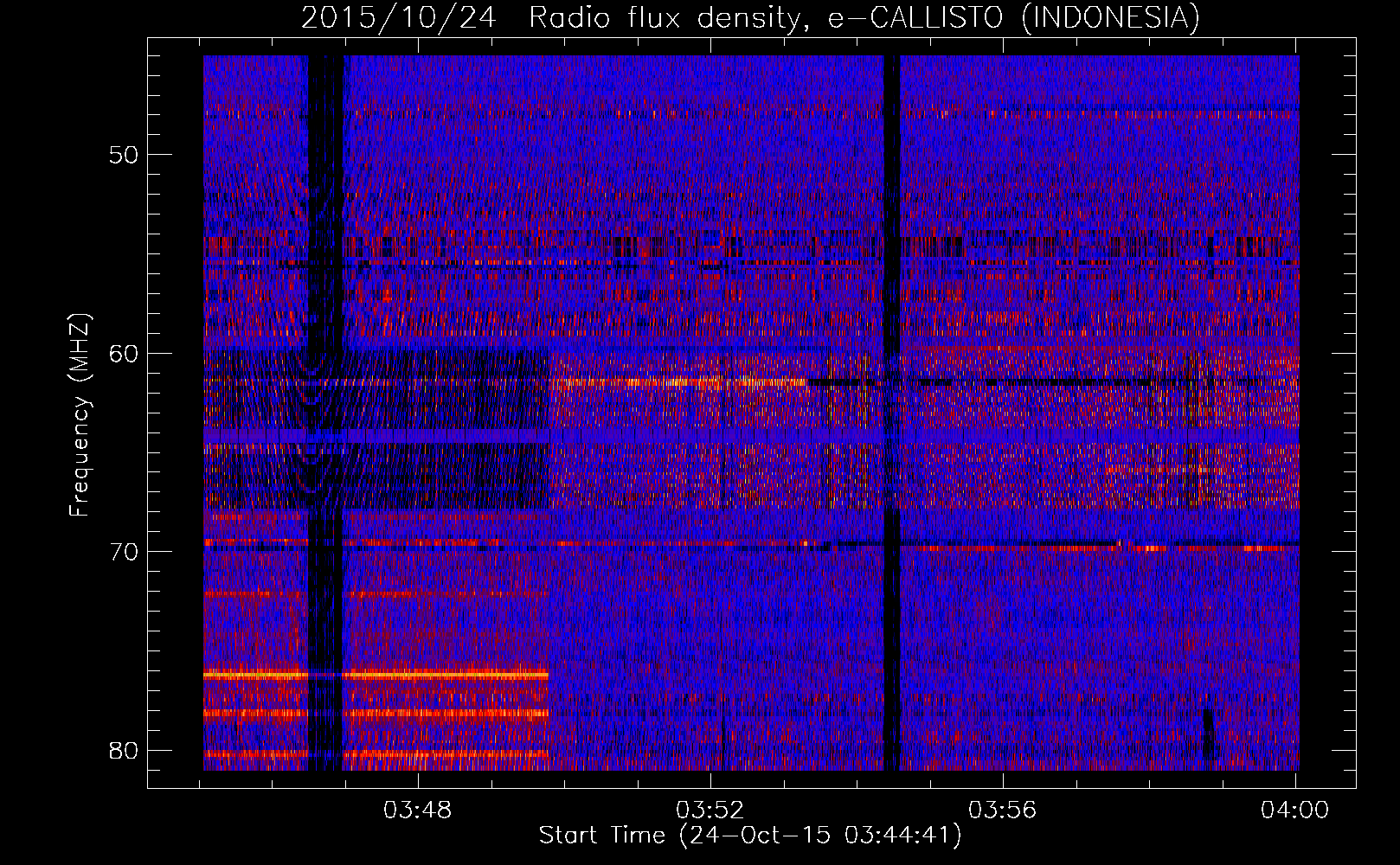
Task: Click the small black notch near 03:59 at 79 MHz
Action: coord(1209,734)
